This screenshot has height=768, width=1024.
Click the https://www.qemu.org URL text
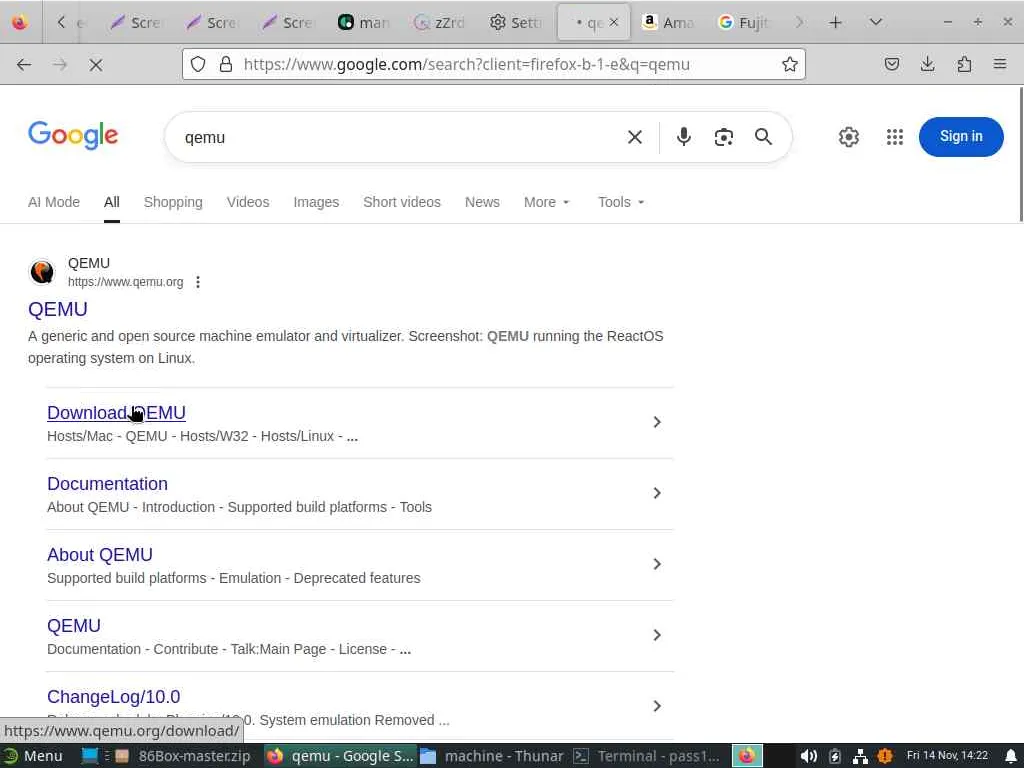pyautogui.click(x=125, y=282)
